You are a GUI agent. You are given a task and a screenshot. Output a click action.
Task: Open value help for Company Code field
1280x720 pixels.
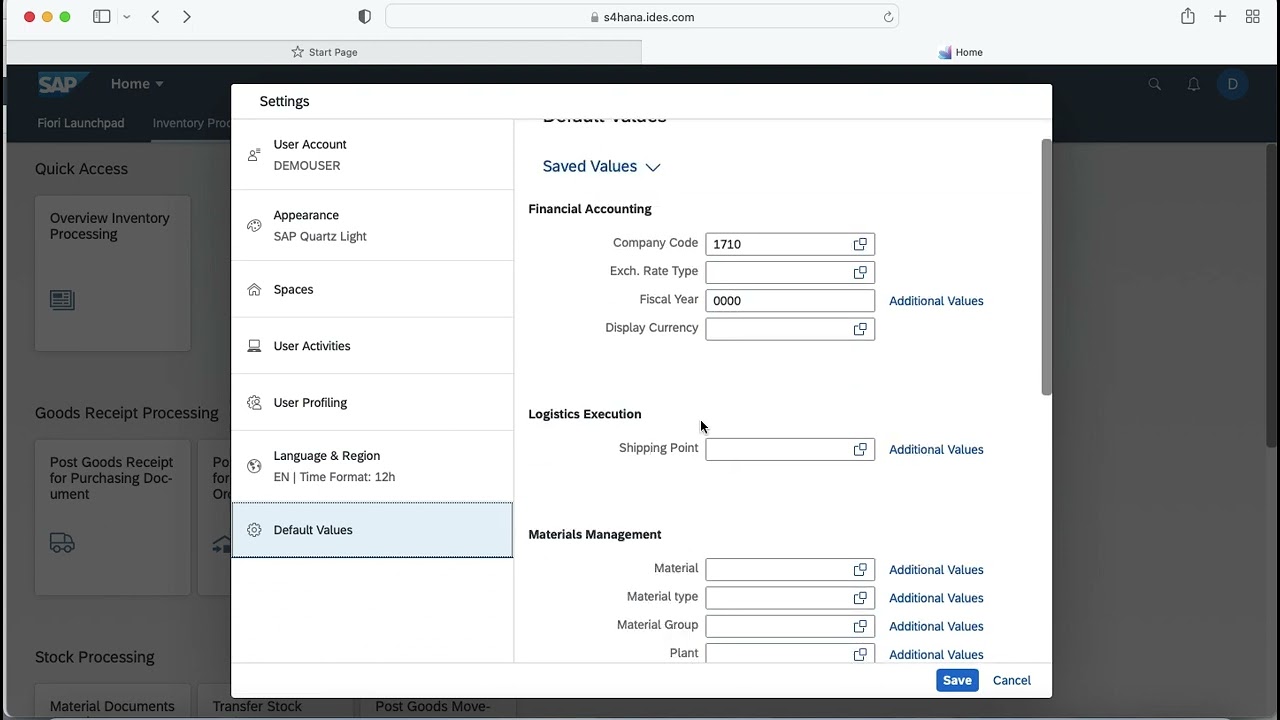860,244
